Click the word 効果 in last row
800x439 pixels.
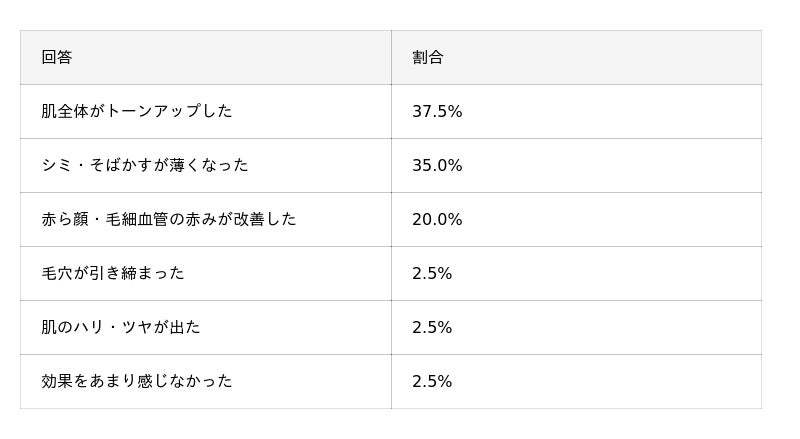click(x=57, y=381)
